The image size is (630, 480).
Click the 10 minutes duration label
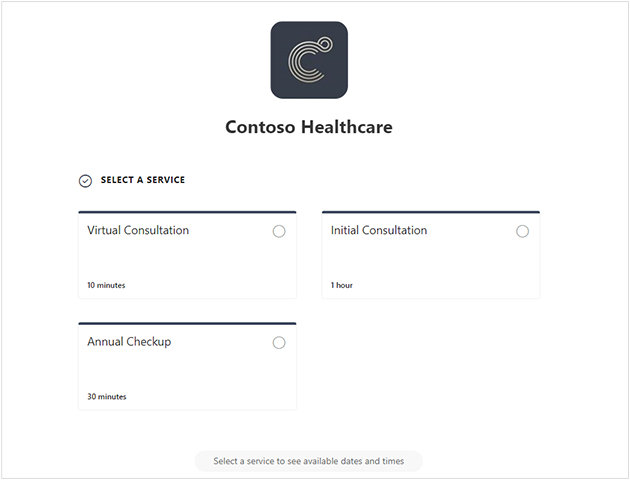point(106,285)
